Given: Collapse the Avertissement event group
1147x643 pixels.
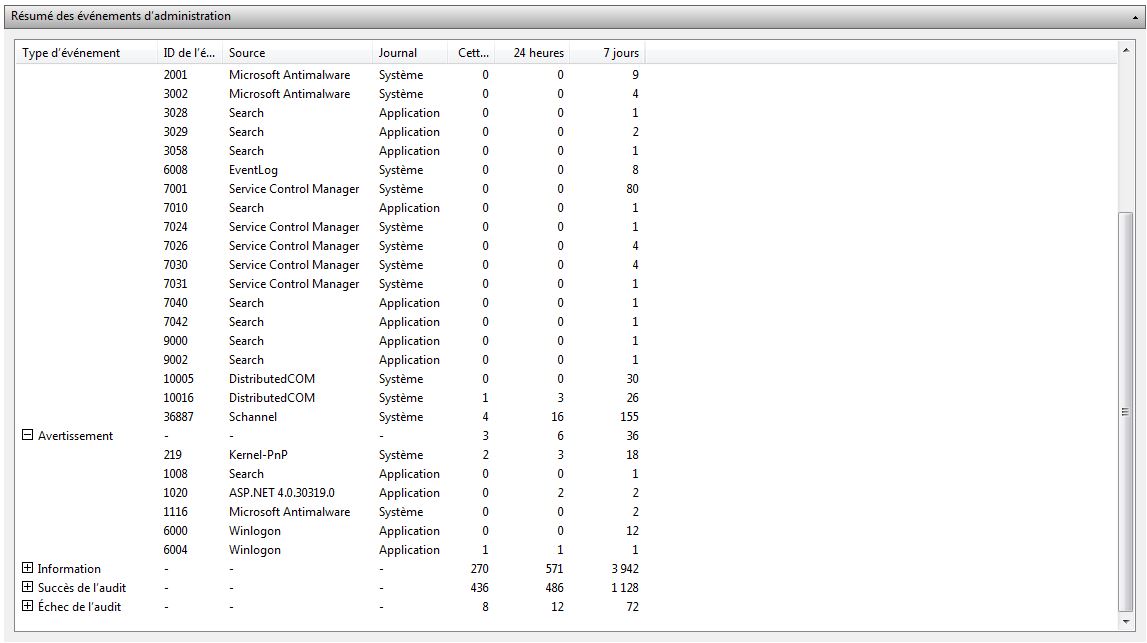Looking at the screenshot, I should (x=28, y=436).
